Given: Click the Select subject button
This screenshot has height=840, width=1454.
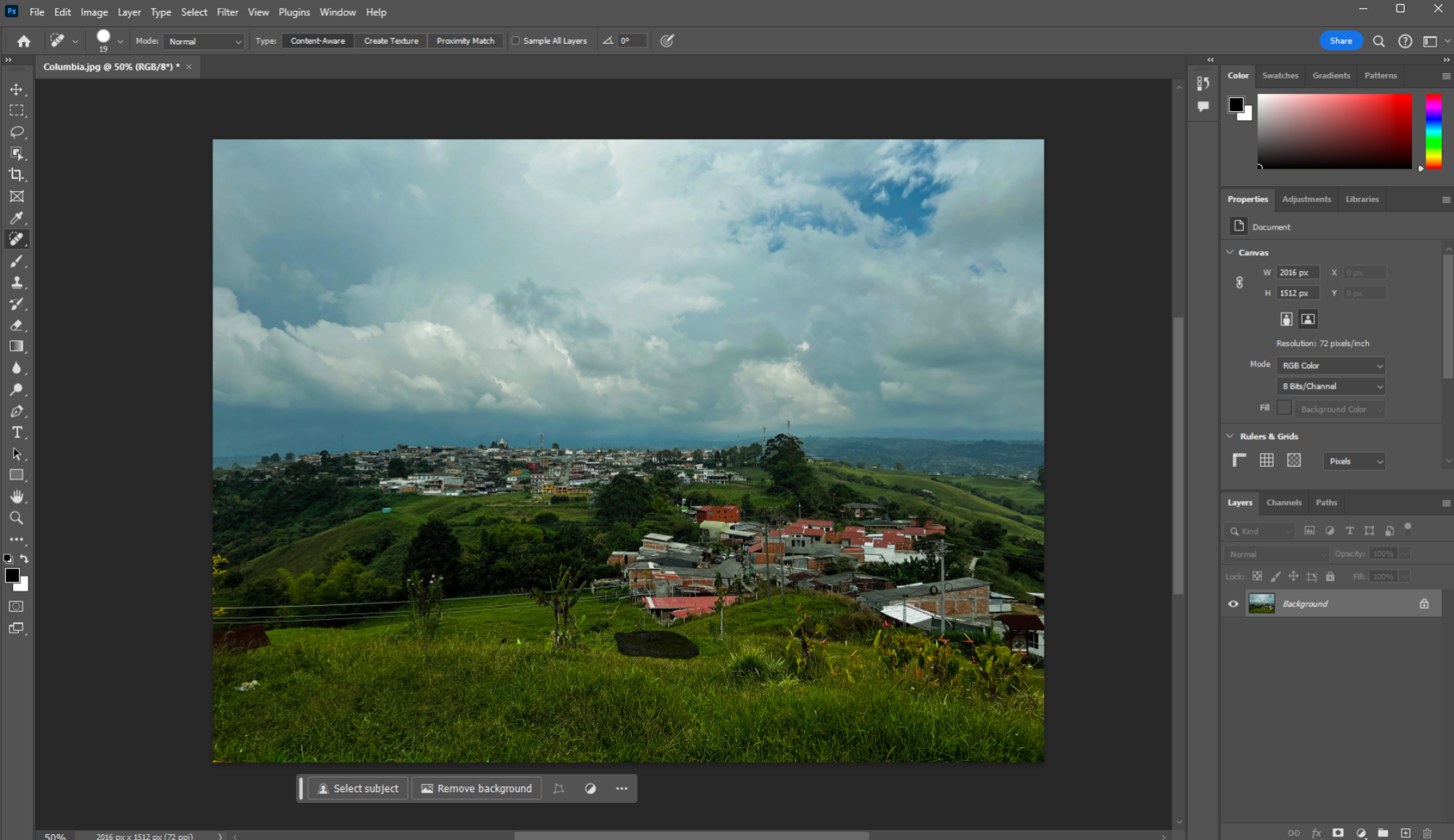Looking at the screenshot, I should (x=357, y=788).
